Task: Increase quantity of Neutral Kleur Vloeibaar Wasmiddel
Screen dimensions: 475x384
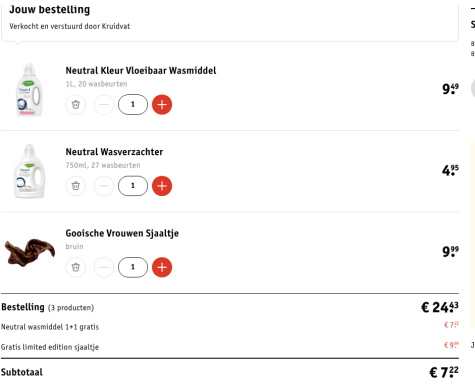Action: pyautogui.click(x=162, y=105)
